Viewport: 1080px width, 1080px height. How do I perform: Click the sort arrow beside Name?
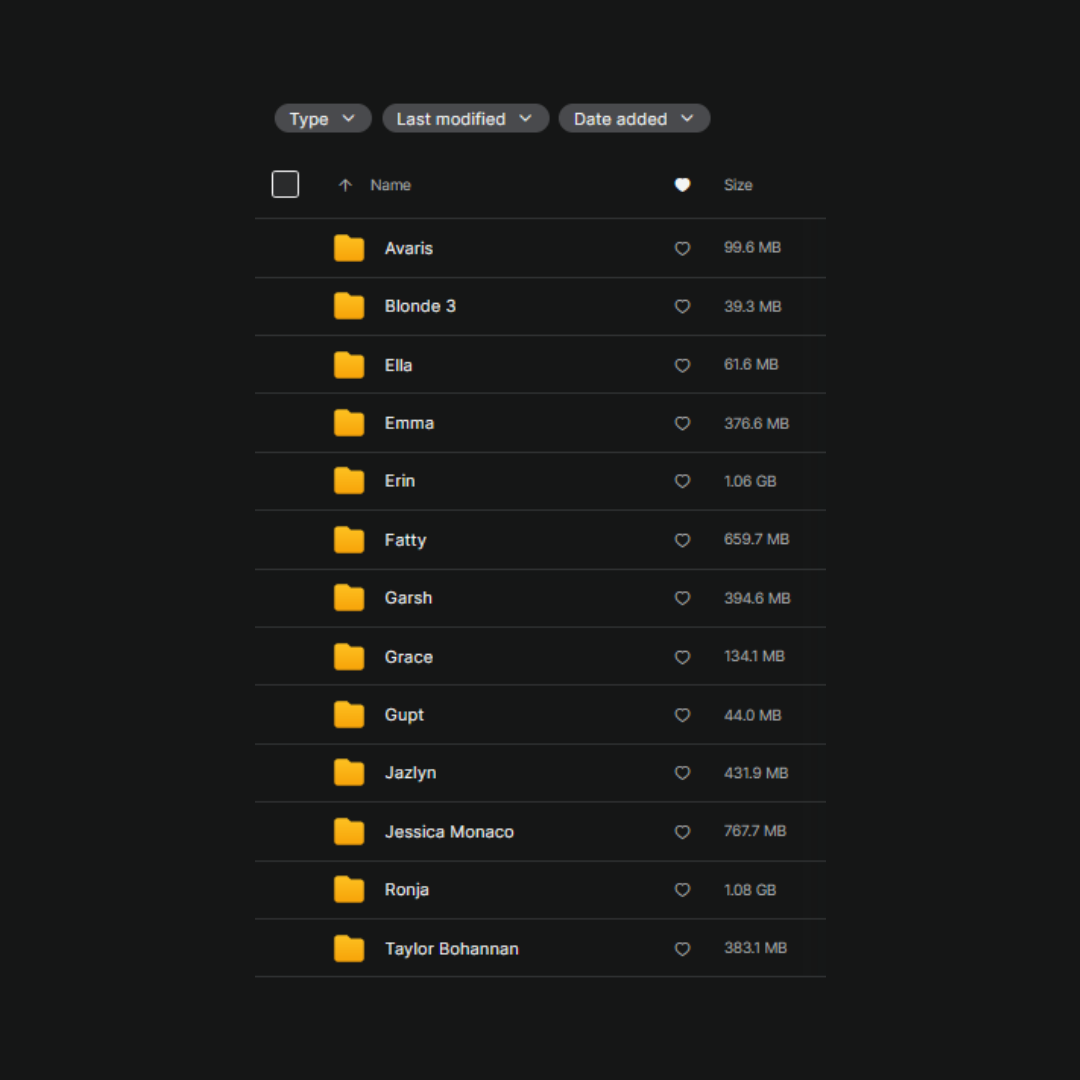pos(345,185)
